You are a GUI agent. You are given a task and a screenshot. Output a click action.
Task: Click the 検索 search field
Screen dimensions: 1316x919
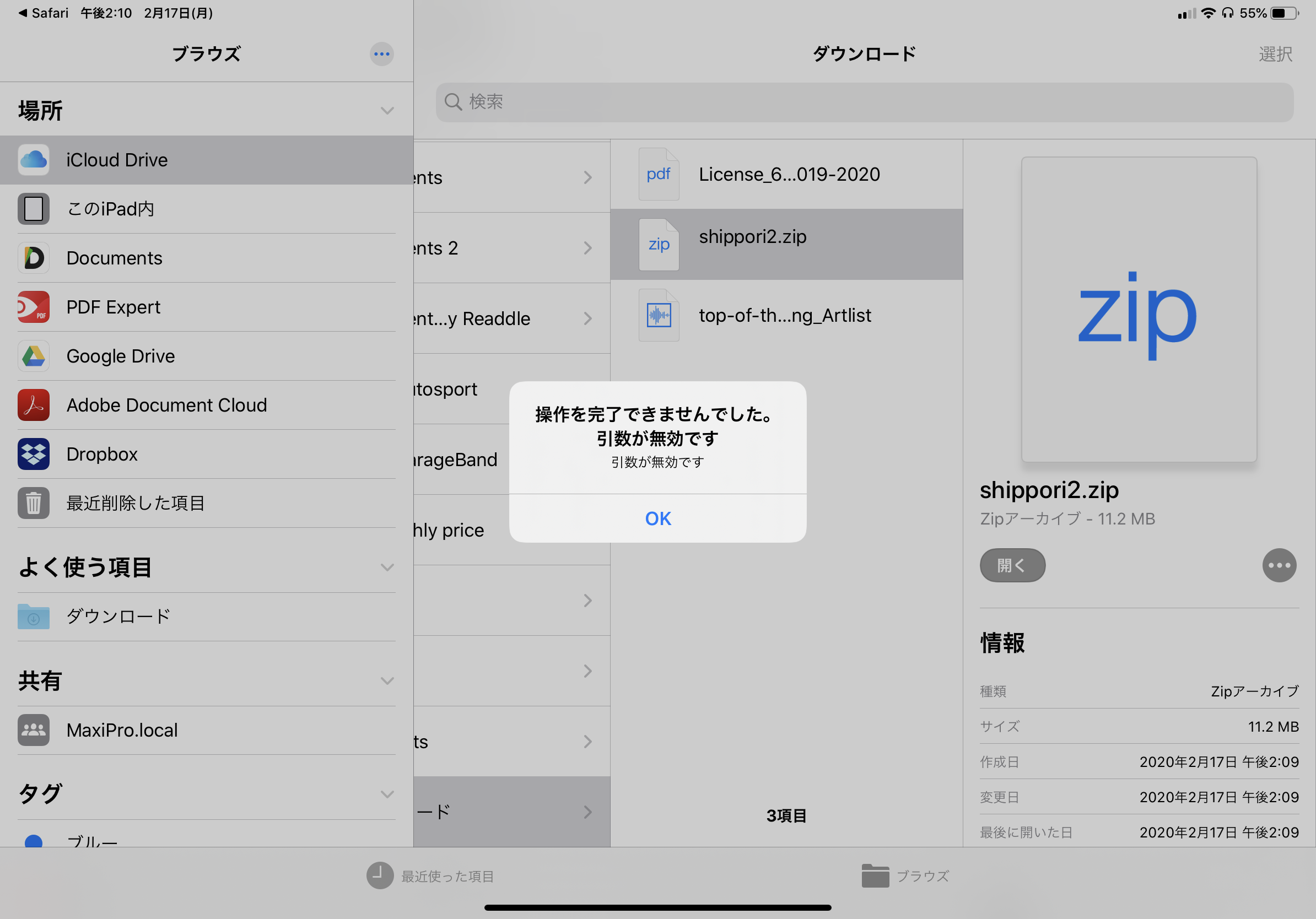[864, 102]
